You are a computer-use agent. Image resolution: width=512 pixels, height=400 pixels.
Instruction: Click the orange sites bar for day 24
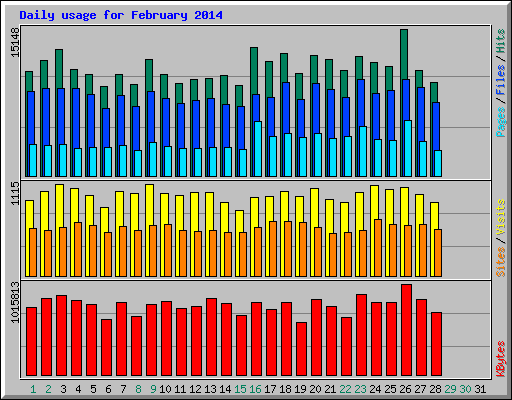click(x=378, y=248)
